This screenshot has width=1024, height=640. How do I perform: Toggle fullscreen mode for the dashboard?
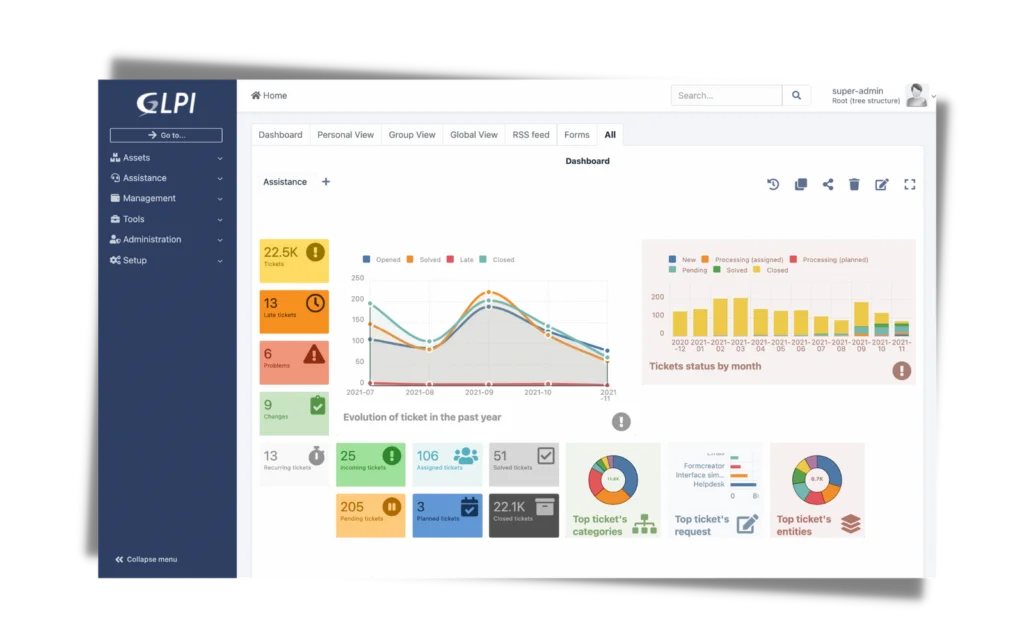(x=909, y=184)
